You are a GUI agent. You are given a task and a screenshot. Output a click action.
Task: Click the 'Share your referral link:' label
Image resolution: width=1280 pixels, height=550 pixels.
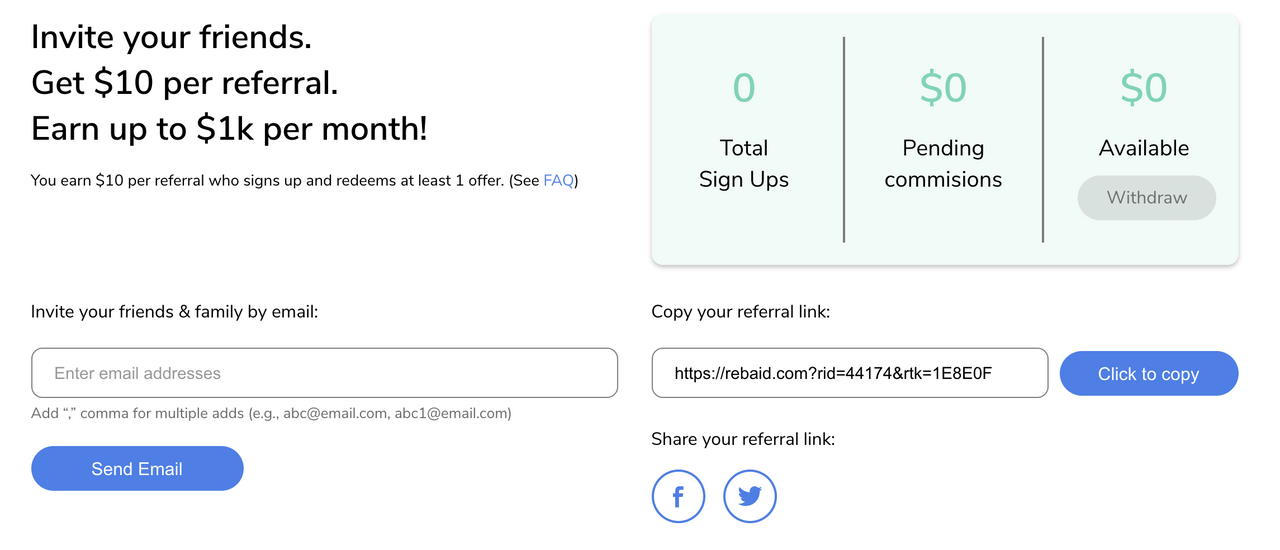[742, 439]
